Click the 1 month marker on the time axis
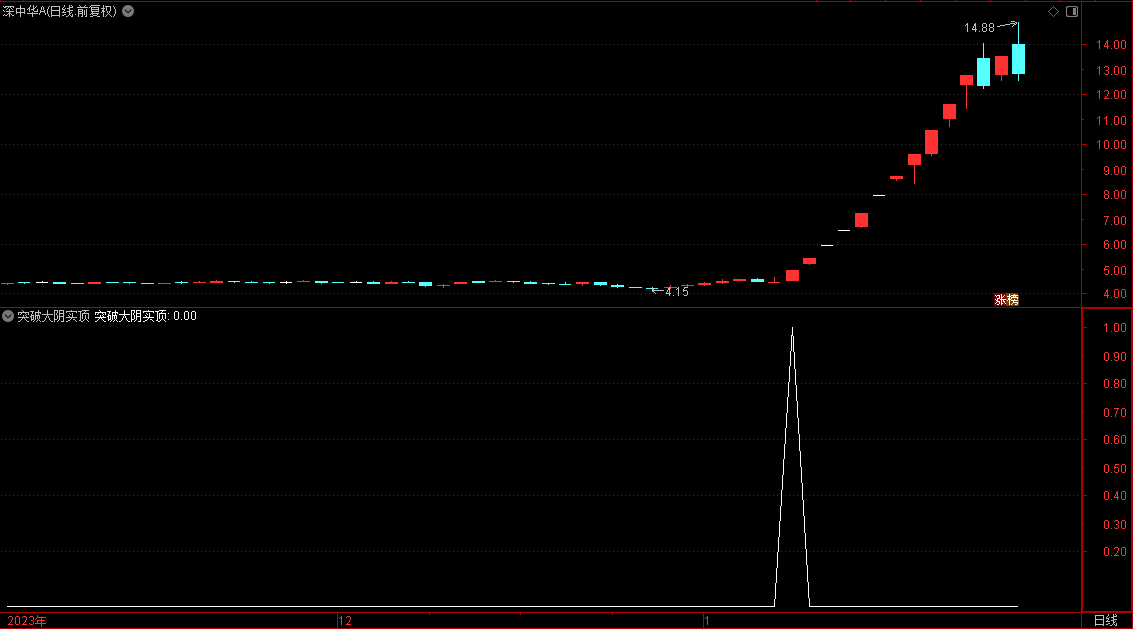Screen dimensions: 1133x629 tap(707, 620)
